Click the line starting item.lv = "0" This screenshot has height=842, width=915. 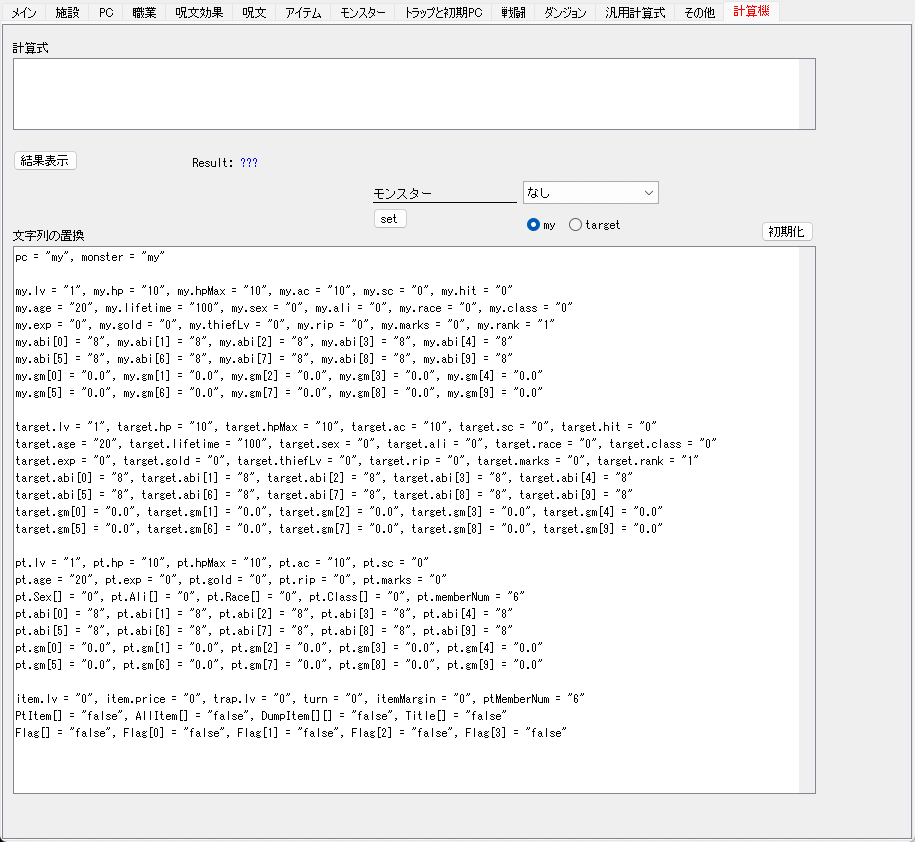click(300, 699)
